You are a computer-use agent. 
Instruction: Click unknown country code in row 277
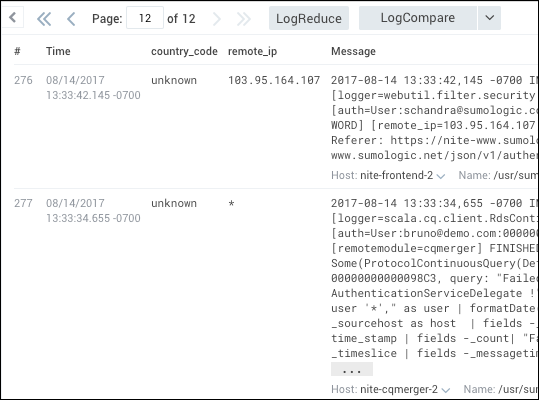(x=174, y=203)
